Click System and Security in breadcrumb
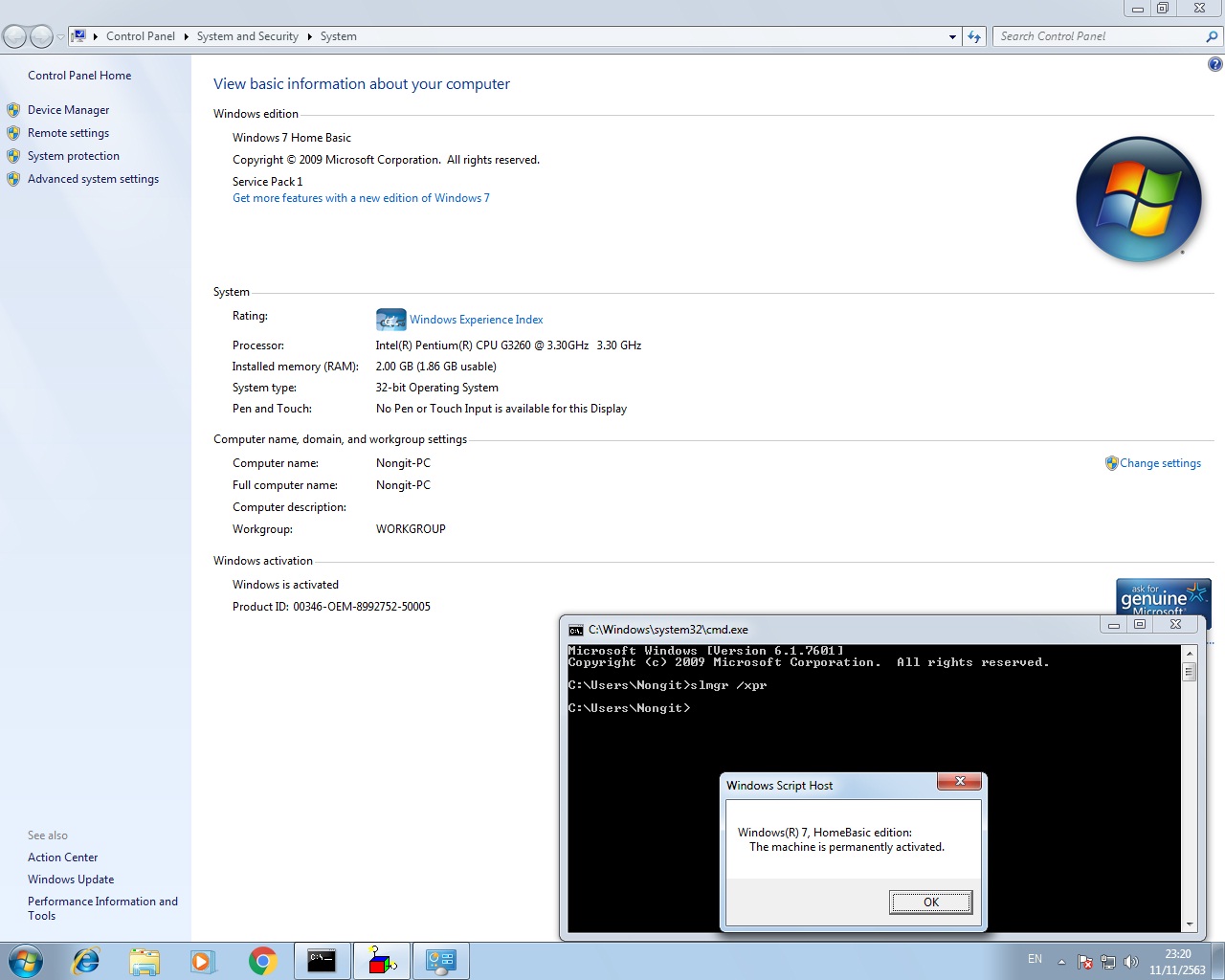 coord(248,36)
